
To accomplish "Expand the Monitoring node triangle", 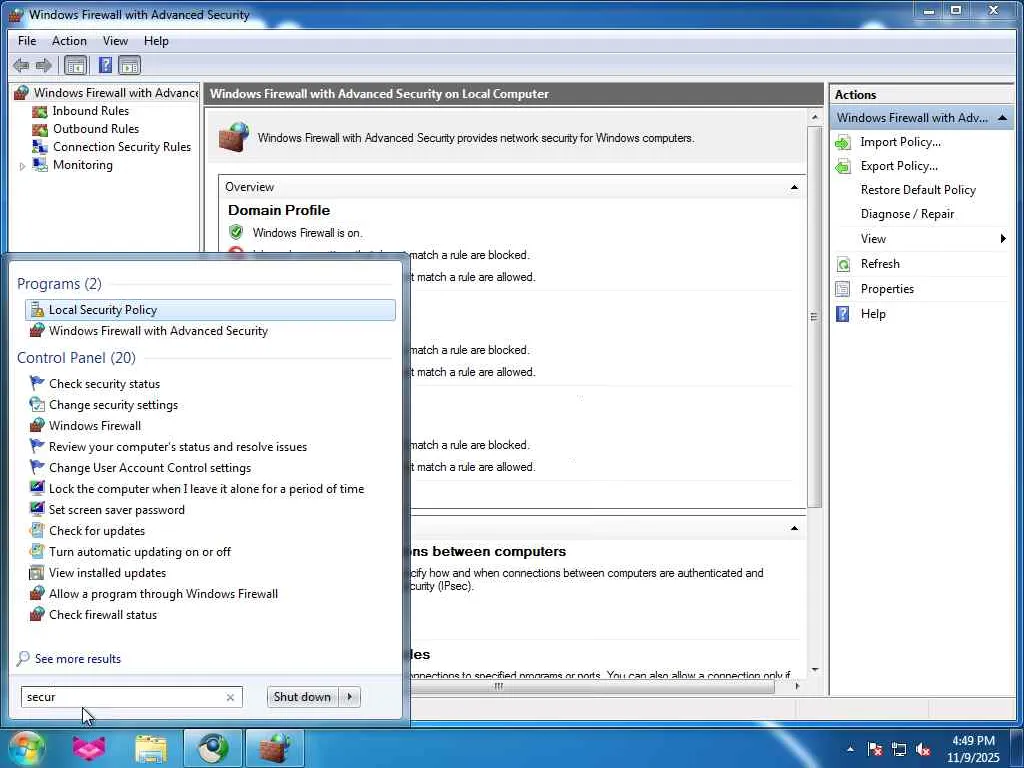I will [x=22, y=166].
